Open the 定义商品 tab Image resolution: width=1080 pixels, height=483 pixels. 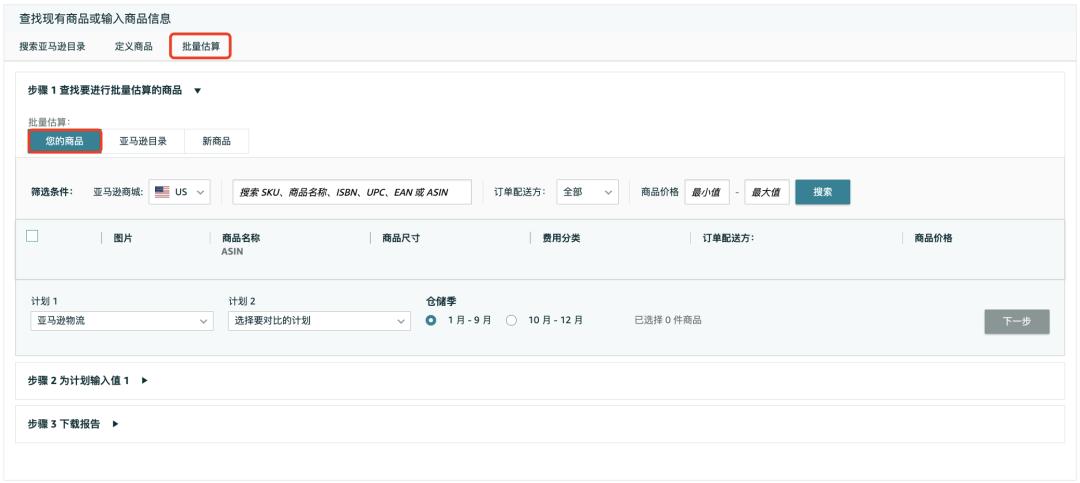pos(134,47)
